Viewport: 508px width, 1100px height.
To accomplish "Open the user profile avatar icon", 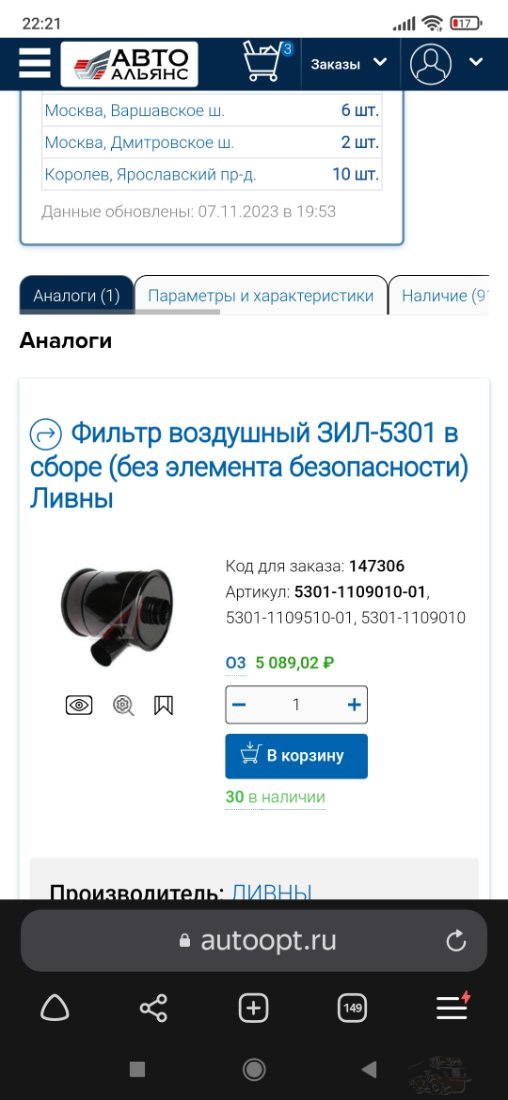I will point(430,64).
